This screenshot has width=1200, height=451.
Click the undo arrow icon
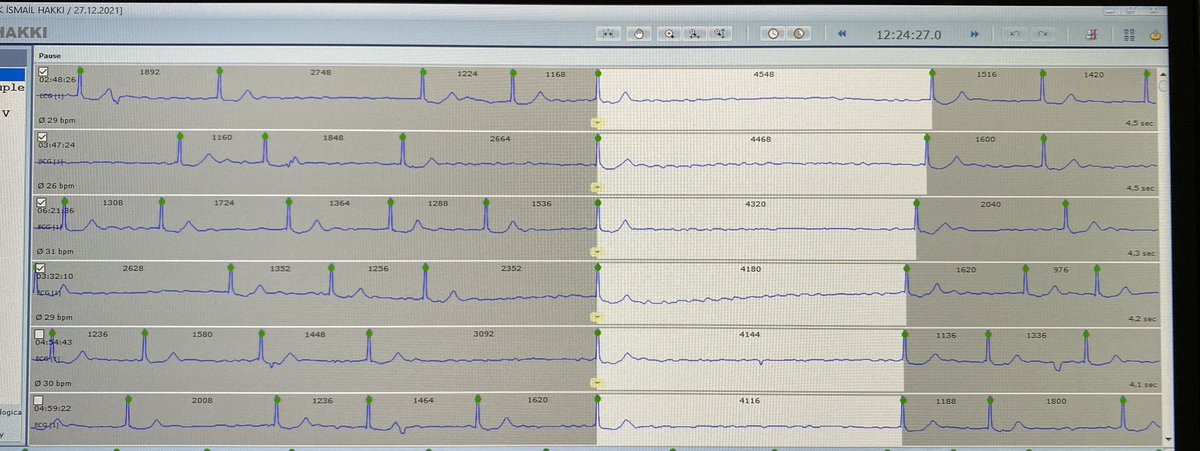point(1016,33)
